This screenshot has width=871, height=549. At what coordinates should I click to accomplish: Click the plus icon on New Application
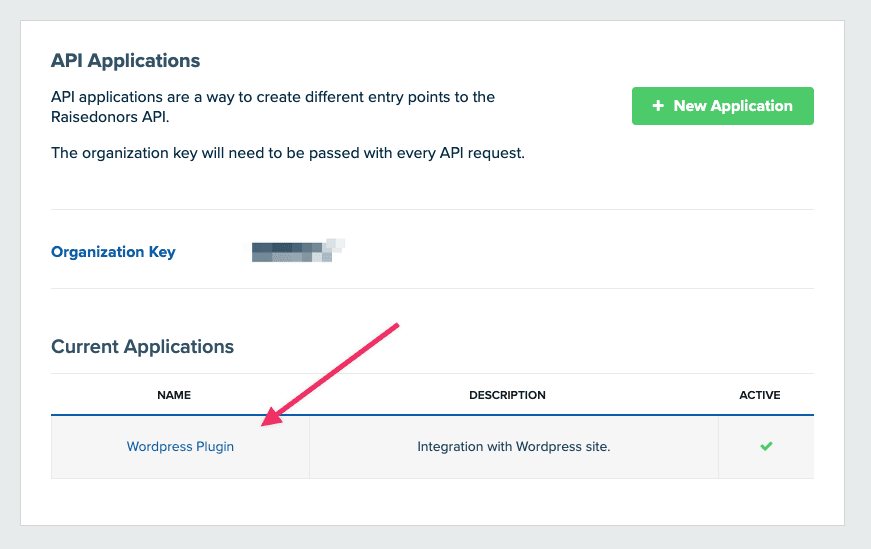tap(658, 106)
